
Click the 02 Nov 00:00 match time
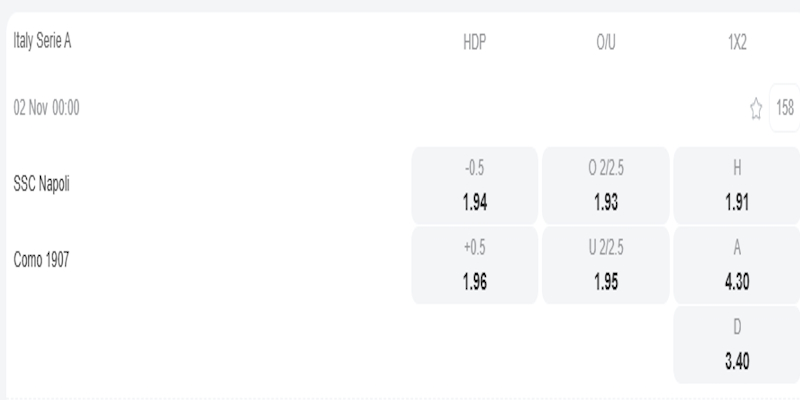pos(46,108)
